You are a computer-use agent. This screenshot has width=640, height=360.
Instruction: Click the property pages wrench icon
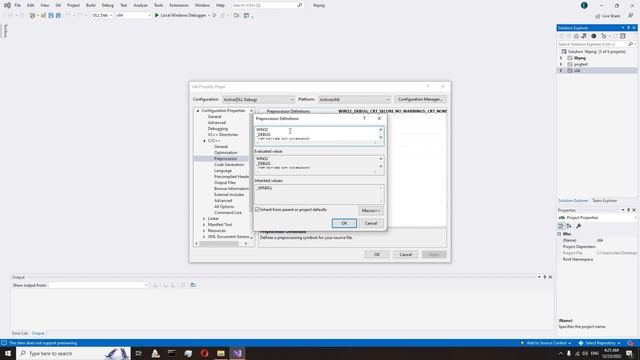pos(578,226)
